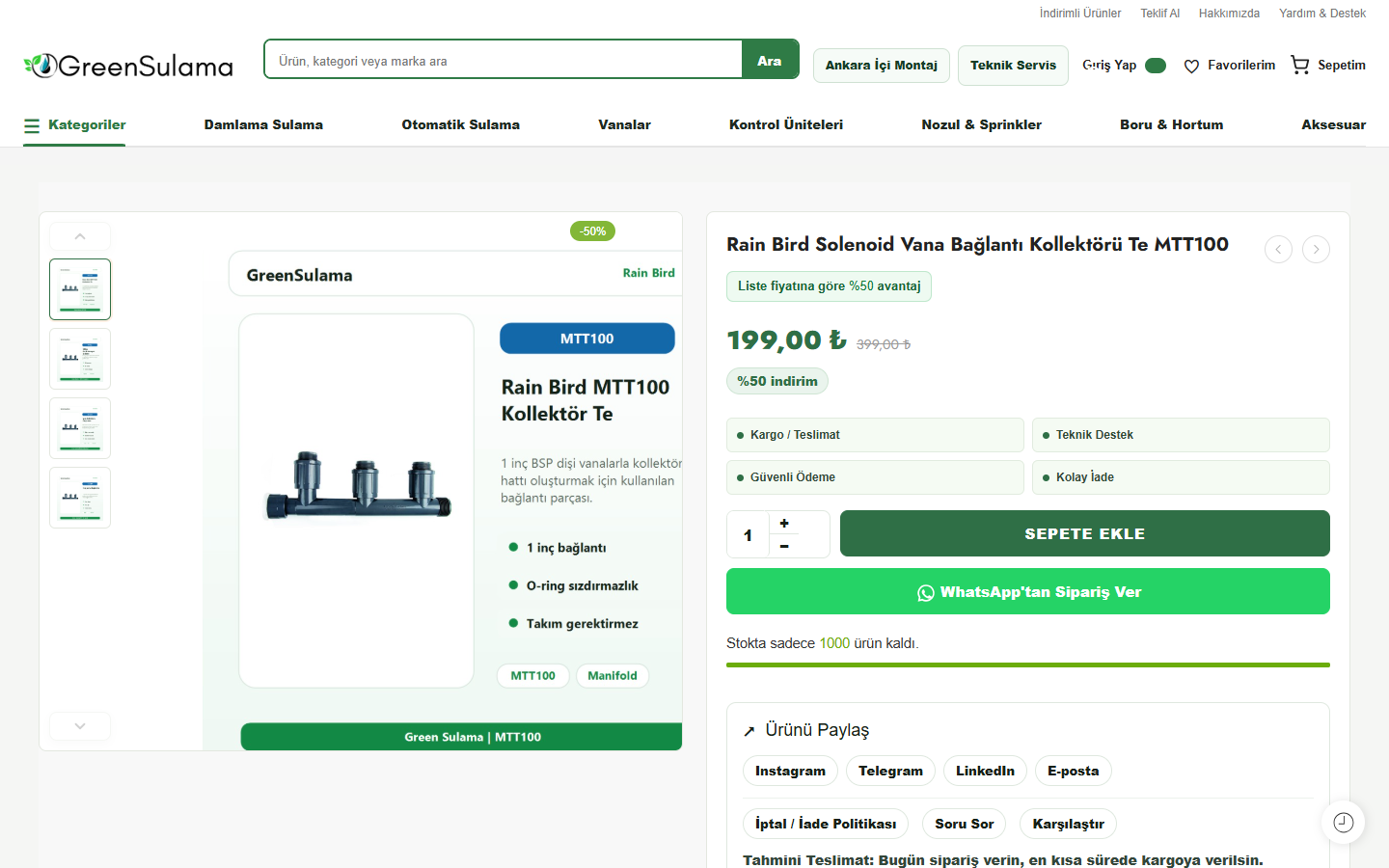Decrease quantity with minus button
This screenshot has width=1389, height=868.
coord(784,546)
